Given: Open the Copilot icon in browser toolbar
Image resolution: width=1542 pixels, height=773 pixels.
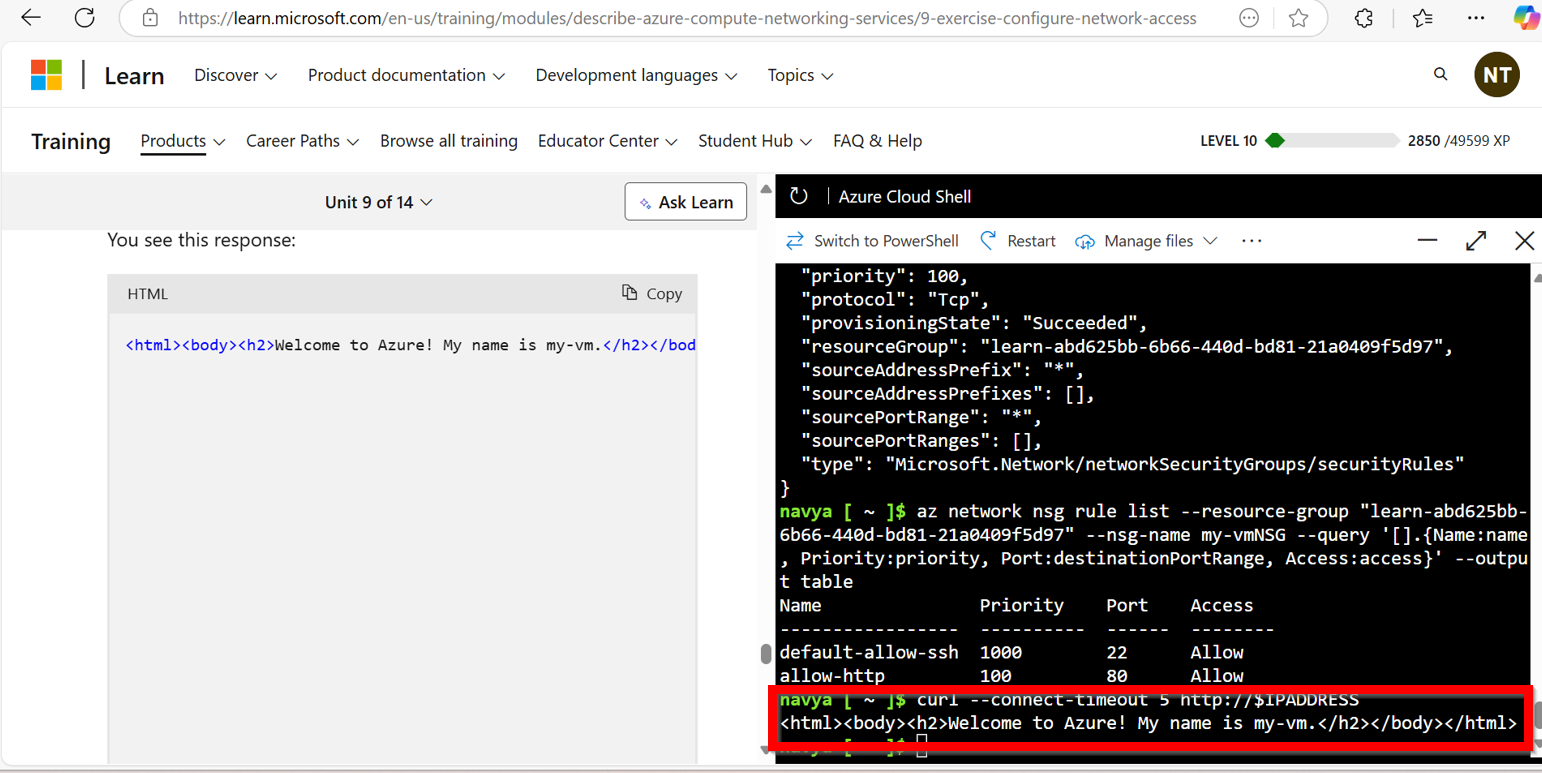Looking at the screenshot, I should pos(1526,18).
